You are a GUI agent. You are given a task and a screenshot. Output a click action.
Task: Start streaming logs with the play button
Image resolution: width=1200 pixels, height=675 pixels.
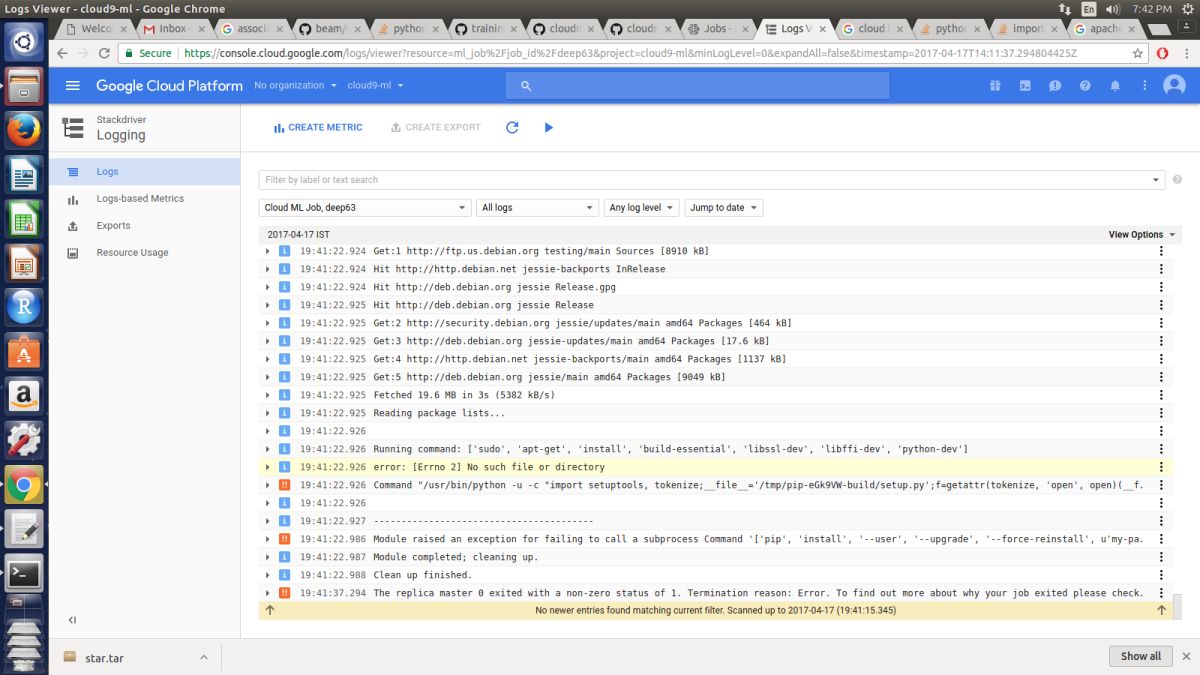(x=548, y=128)
